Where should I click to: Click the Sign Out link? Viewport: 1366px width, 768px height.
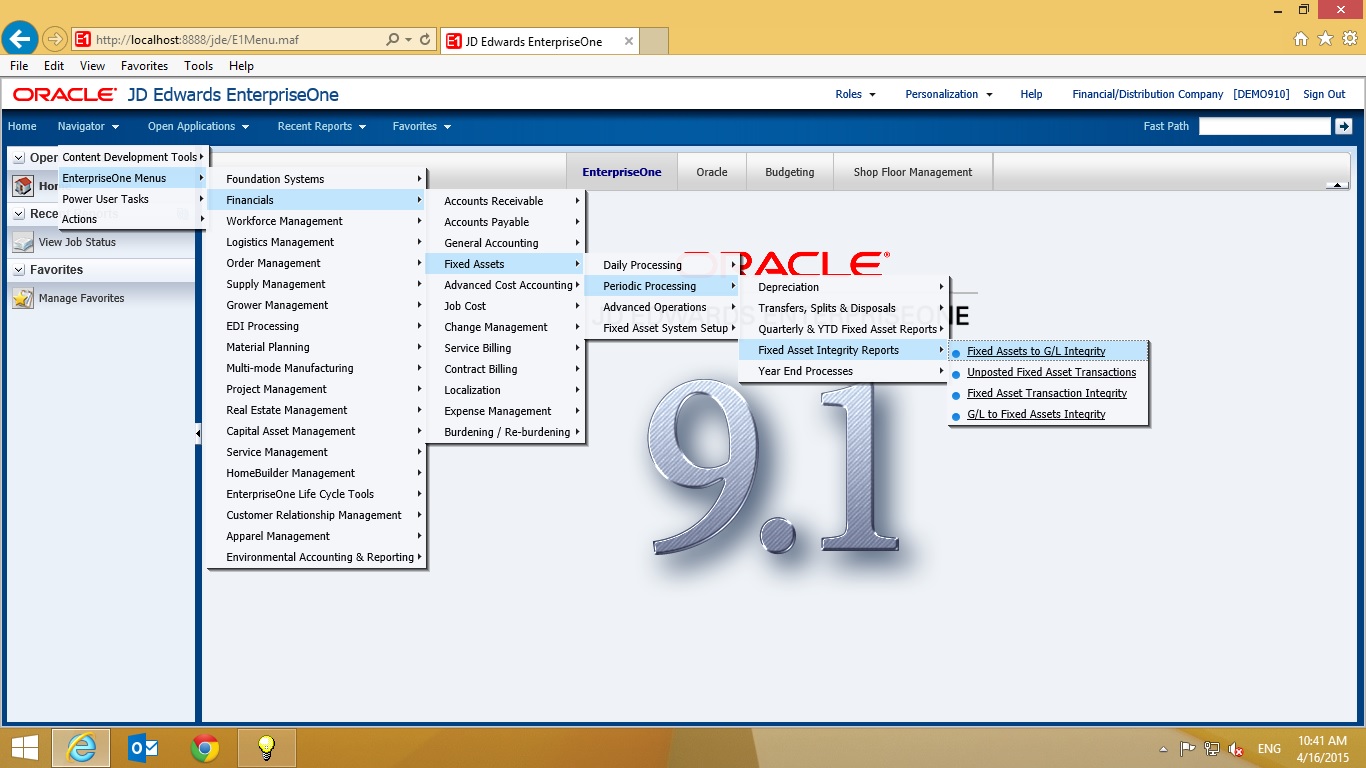(1323, 93)
